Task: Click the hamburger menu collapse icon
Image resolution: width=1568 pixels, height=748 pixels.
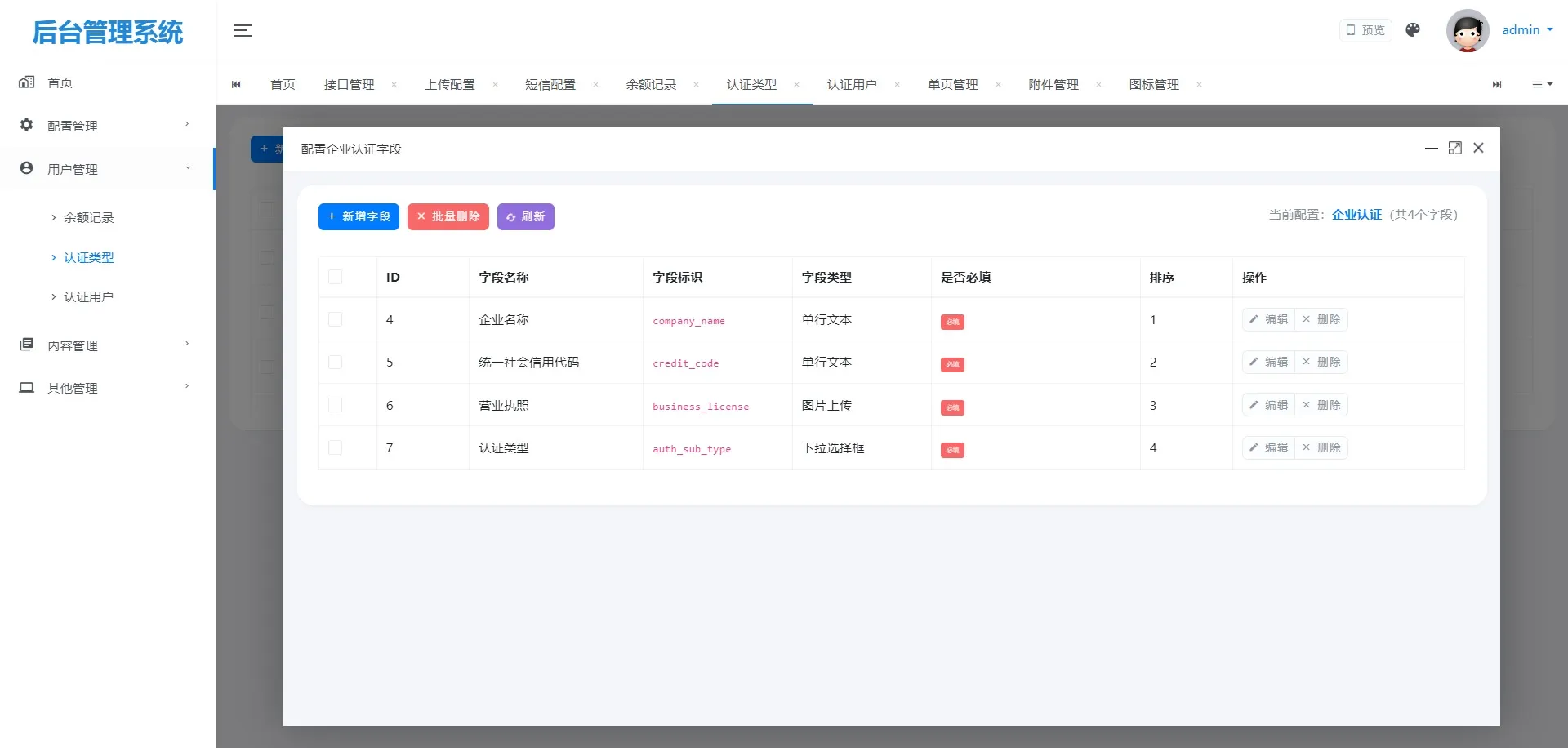Action: point(242,30)
